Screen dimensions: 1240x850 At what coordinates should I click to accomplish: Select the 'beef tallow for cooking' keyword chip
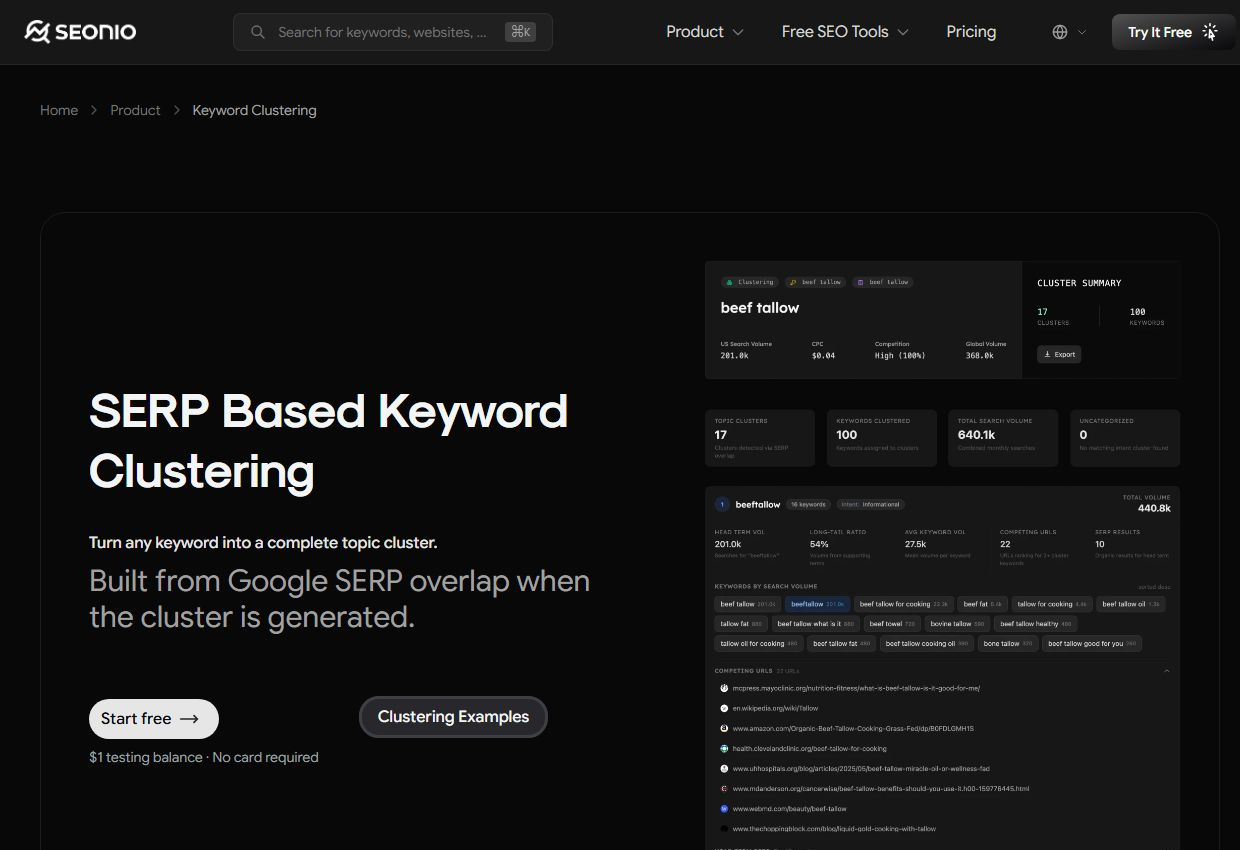point(904,604)
